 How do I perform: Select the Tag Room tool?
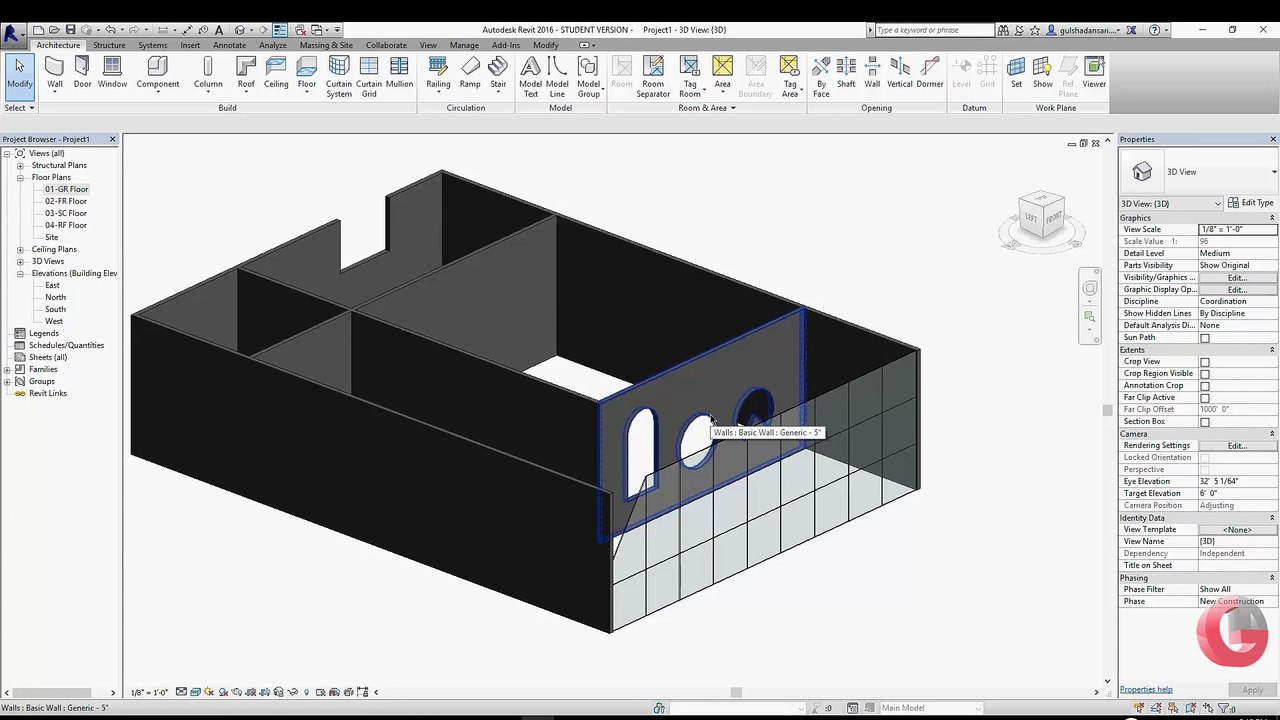pyautogui.click(x=690, y=77)
